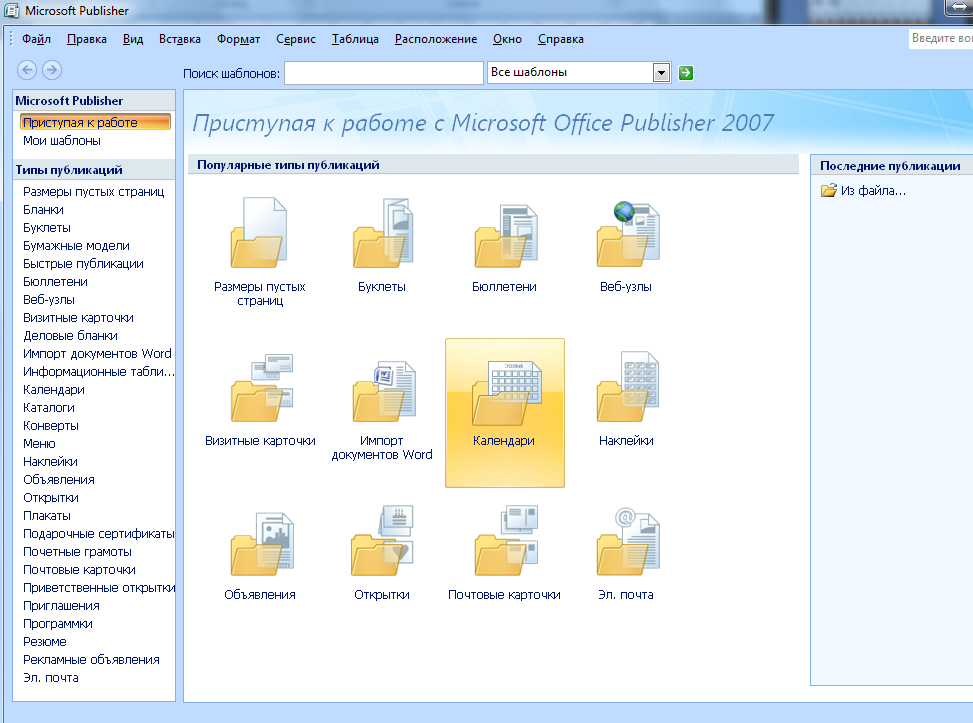The width and height of the screenshot is (973, 723).
Task: Open the Объявления folder icon
Action: point(262,544)
